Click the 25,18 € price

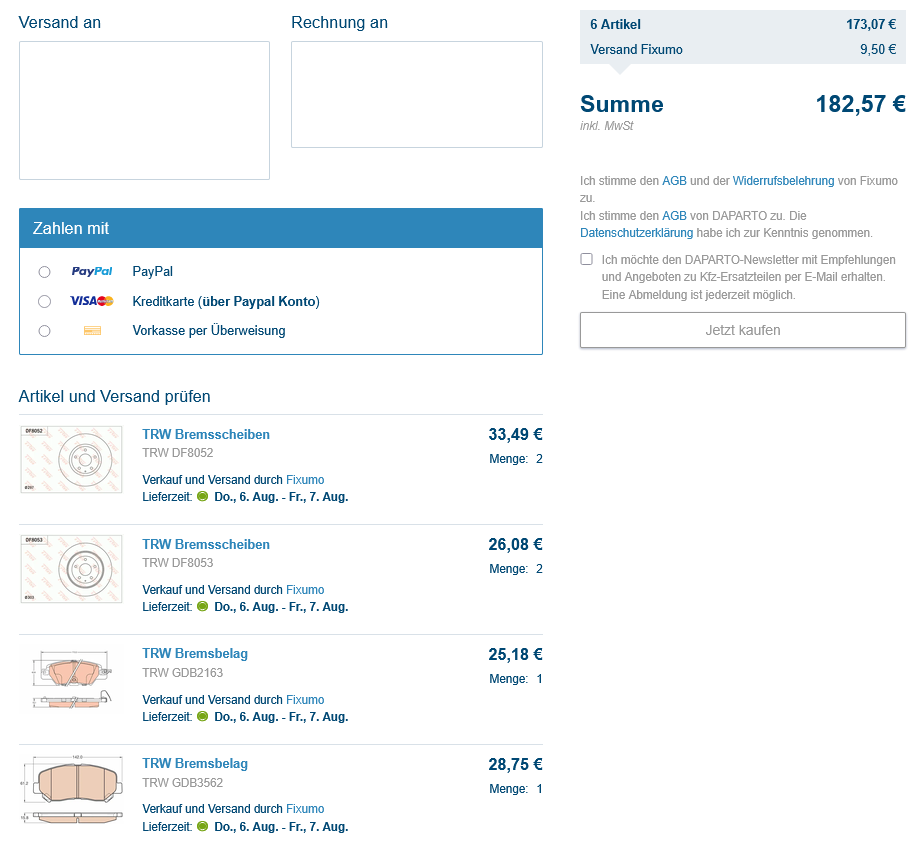[515, 654]
